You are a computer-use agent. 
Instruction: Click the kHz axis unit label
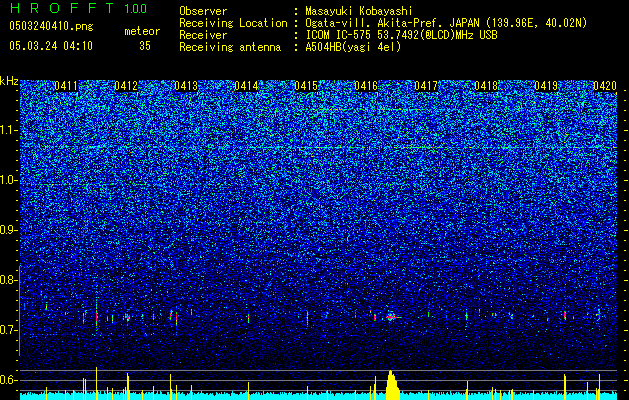point(9,81)
